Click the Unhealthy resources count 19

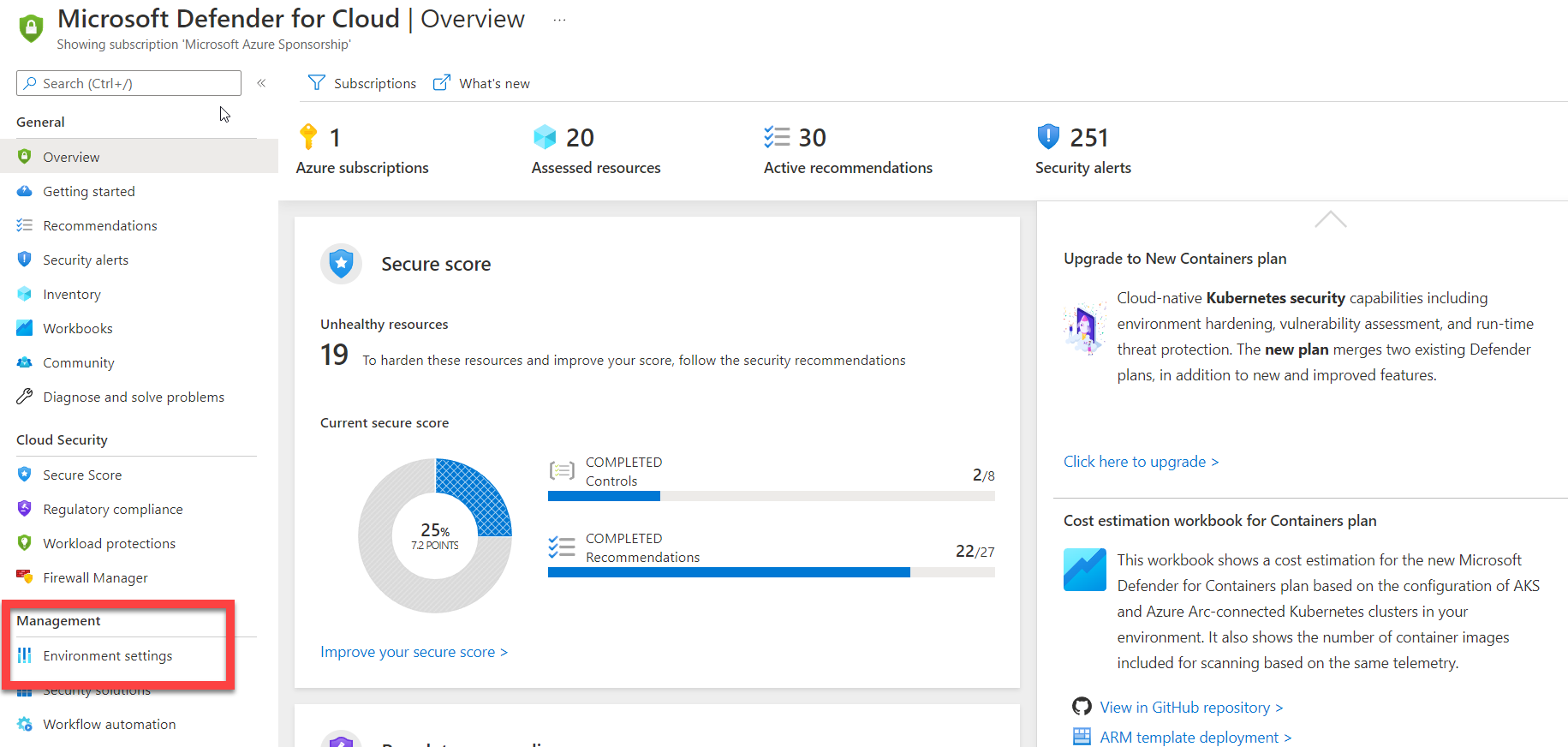(x=334, y=355)
